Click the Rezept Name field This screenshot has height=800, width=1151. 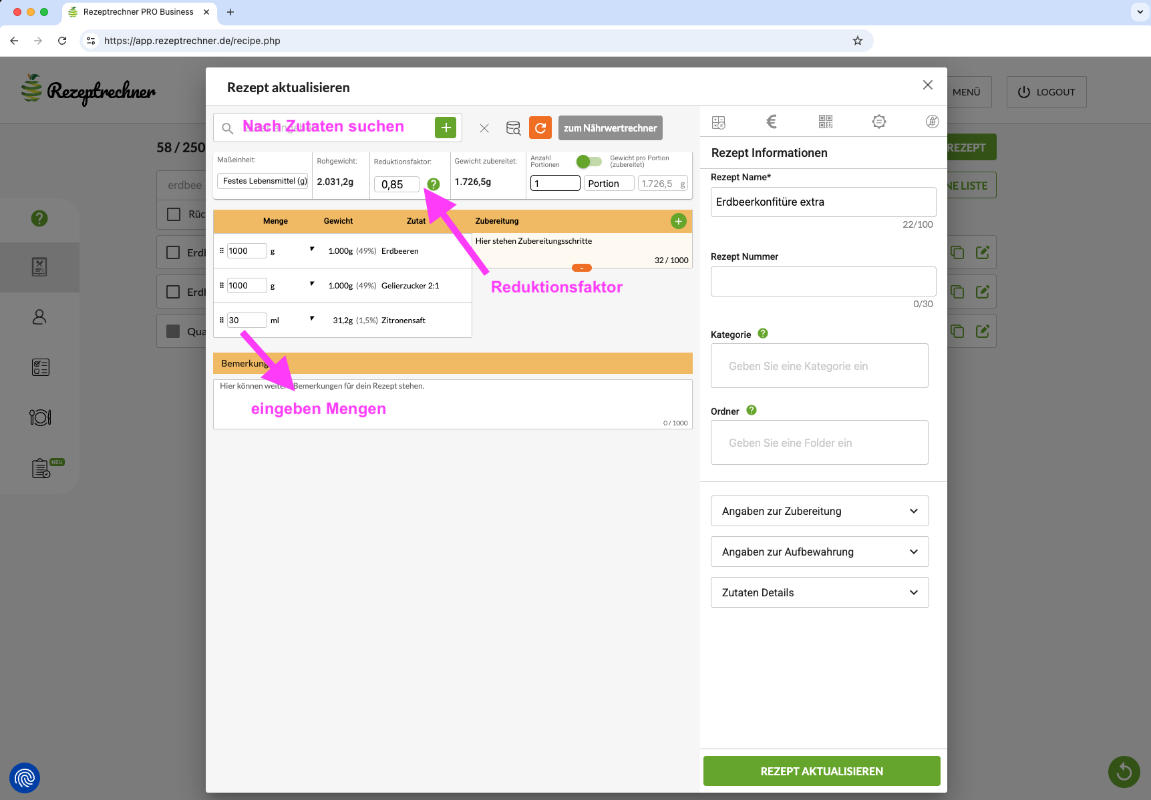coord(823,202)
